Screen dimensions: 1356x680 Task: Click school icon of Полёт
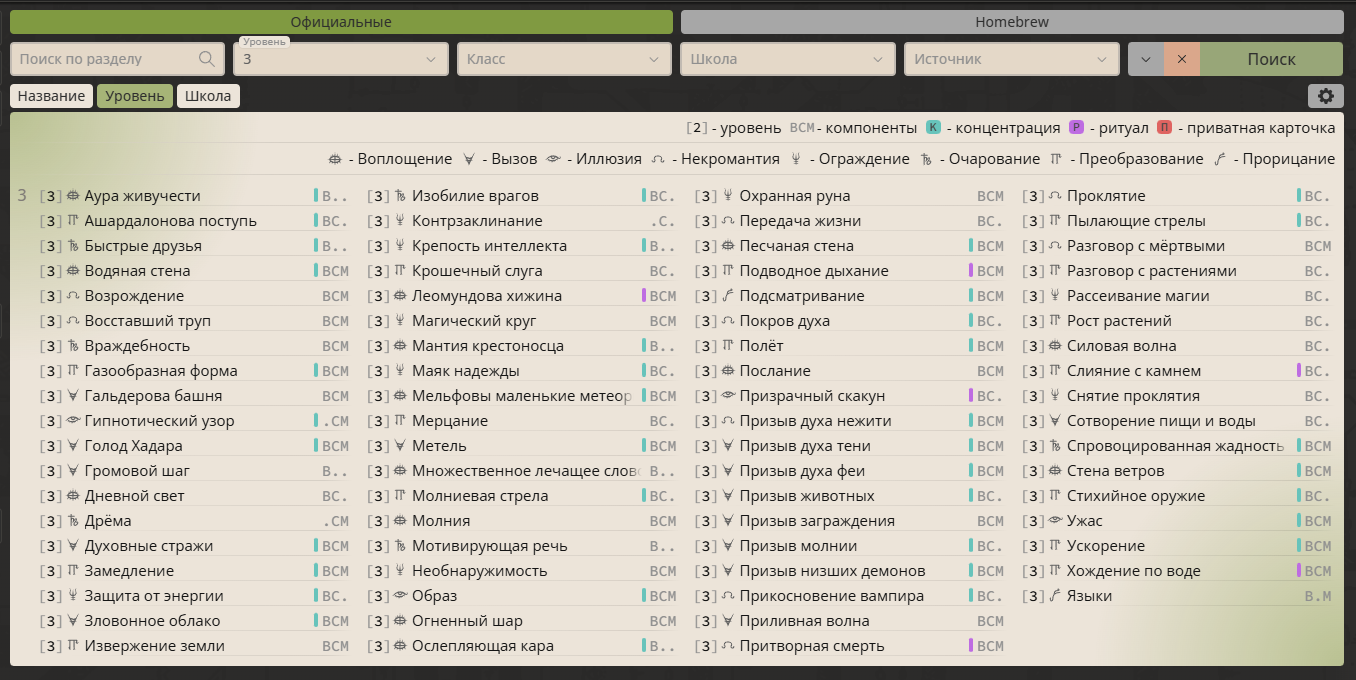(x=728, y=346)
